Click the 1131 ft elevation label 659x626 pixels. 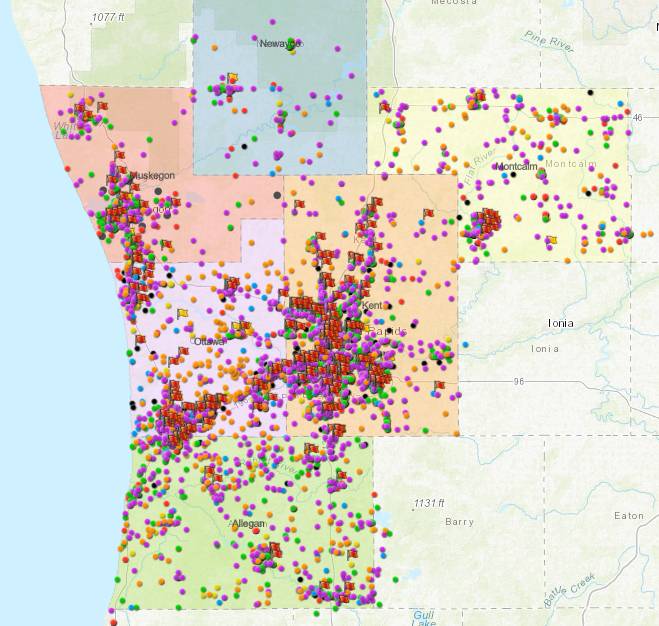tap(435, 502)
